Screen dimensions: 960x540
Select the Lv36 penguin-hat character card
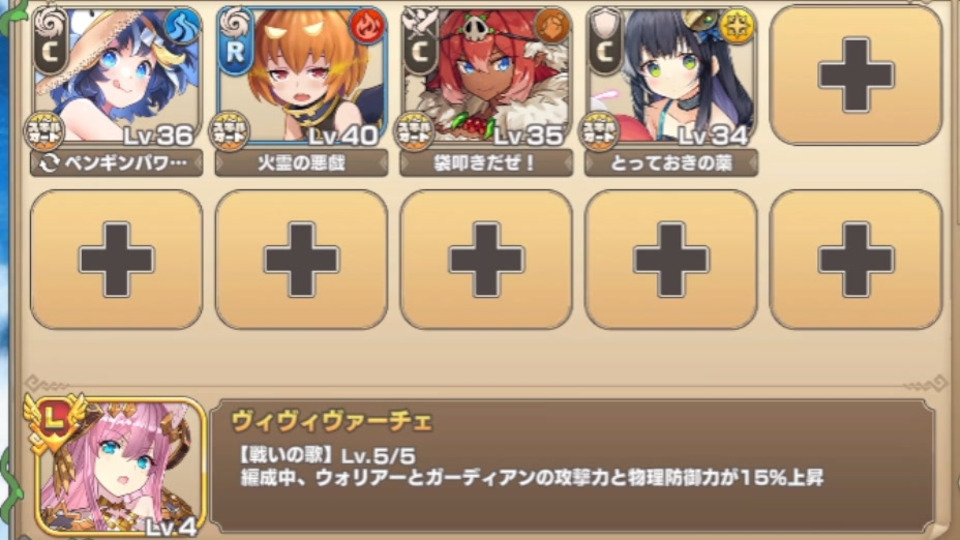116,77
